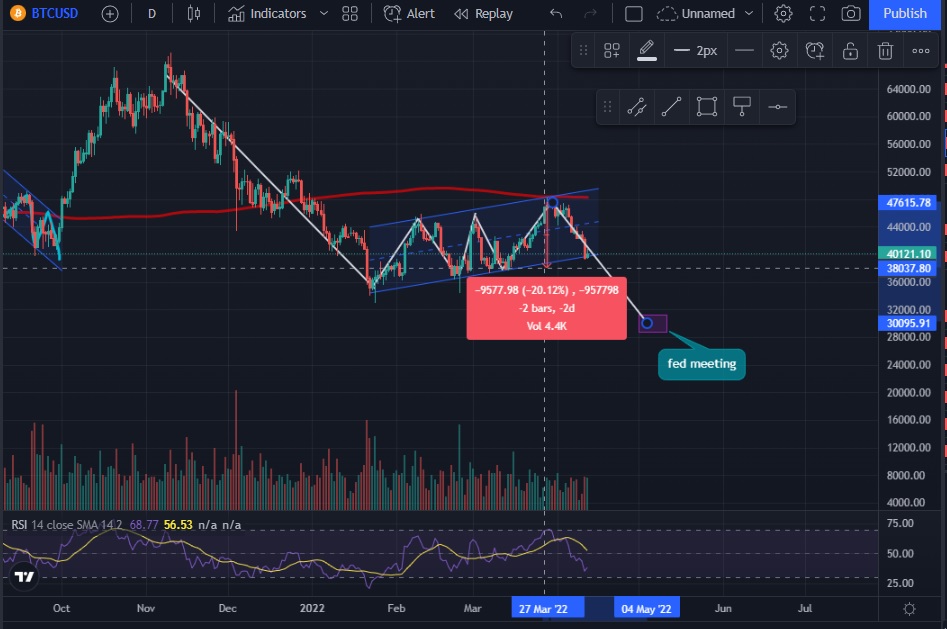Grab the favorite tools toolbar drag handle
The height and width of the screenshot is (629, 947).
(608, 107)
